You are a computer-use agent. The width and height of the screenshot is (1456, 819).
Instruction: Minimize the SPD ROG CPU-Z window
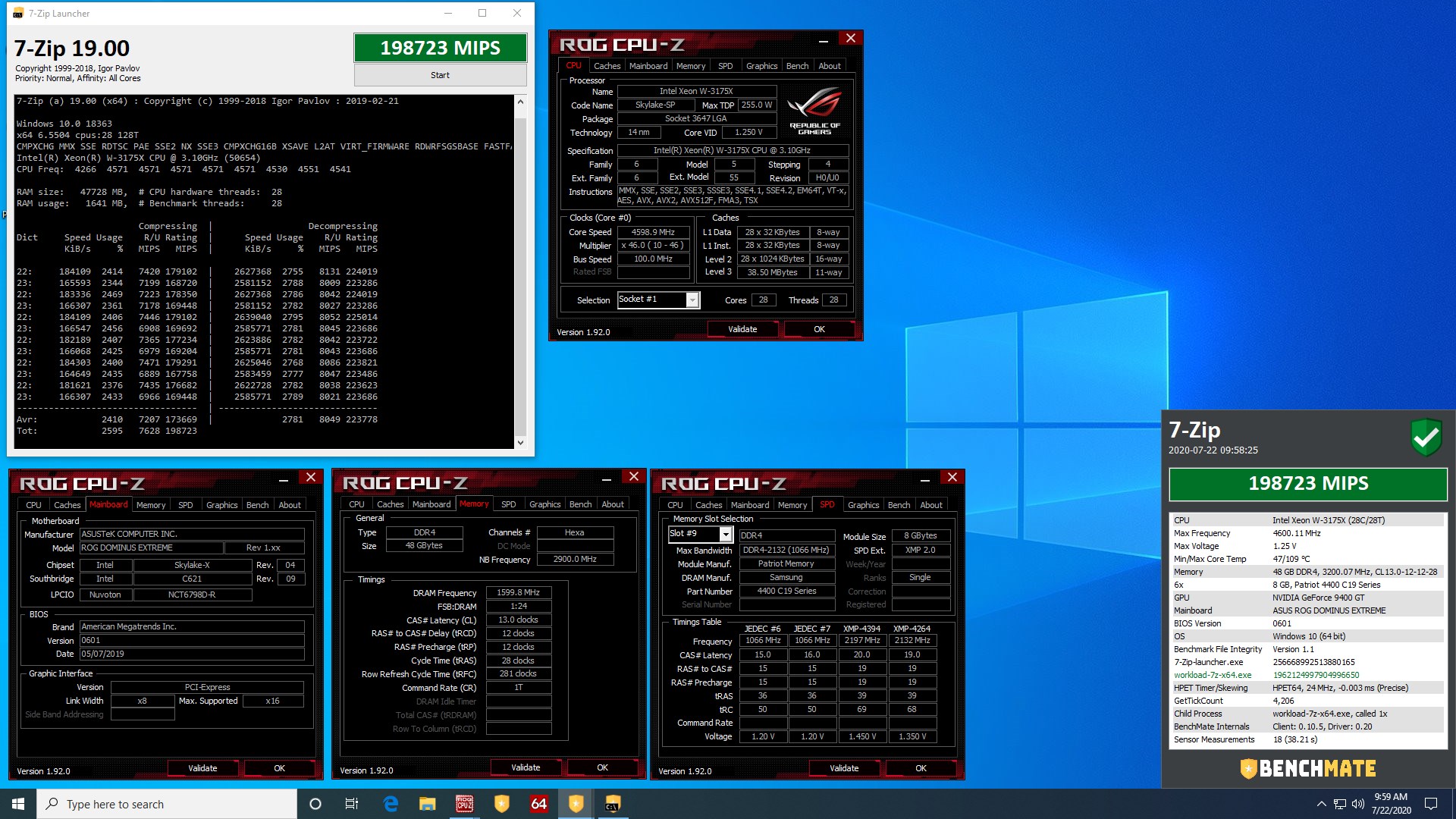pos(925,479)
